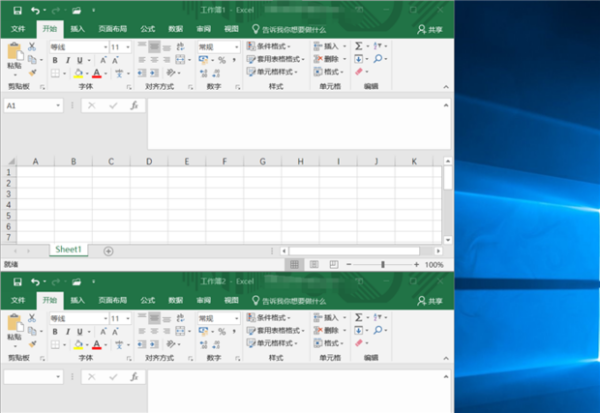Viewport: 600px width, 413px height.
Task: Switch to the 公式 tab in 工作簿2
Action: point(148,300)
